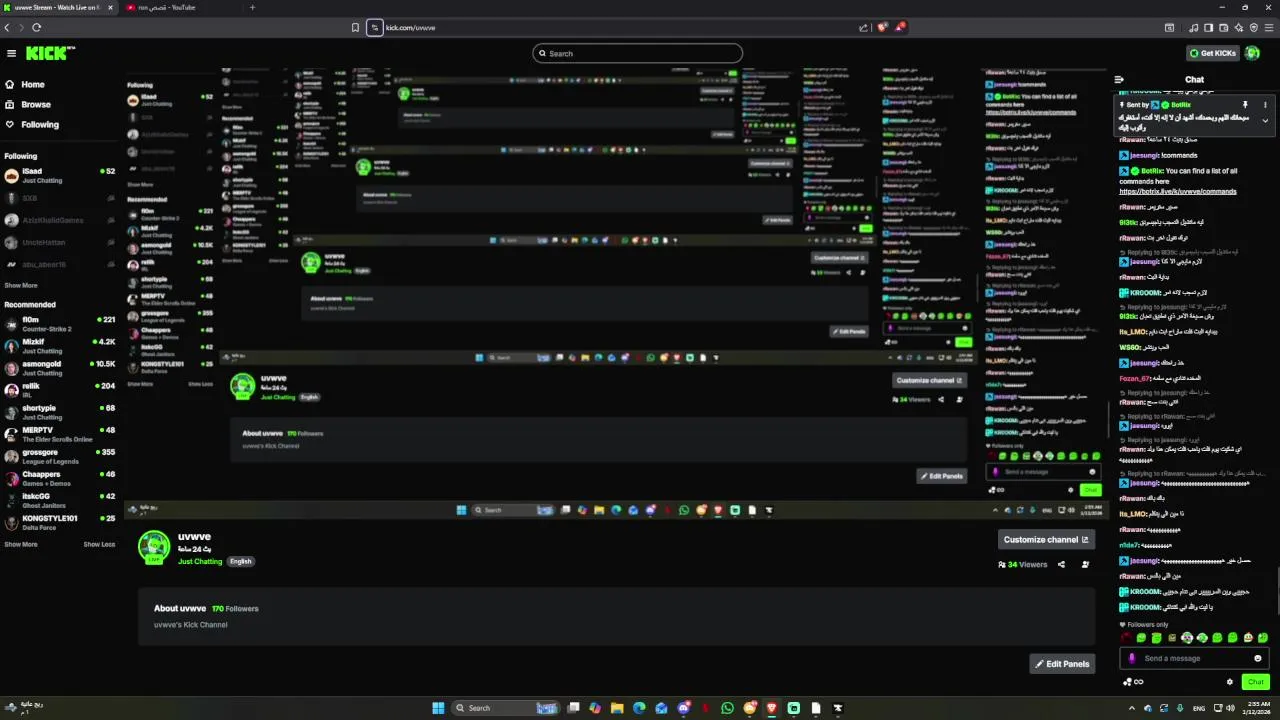Click the red first emote in quick emote row
The width and height of the screenshot is (1280, 720).
tap(1127, 637)
